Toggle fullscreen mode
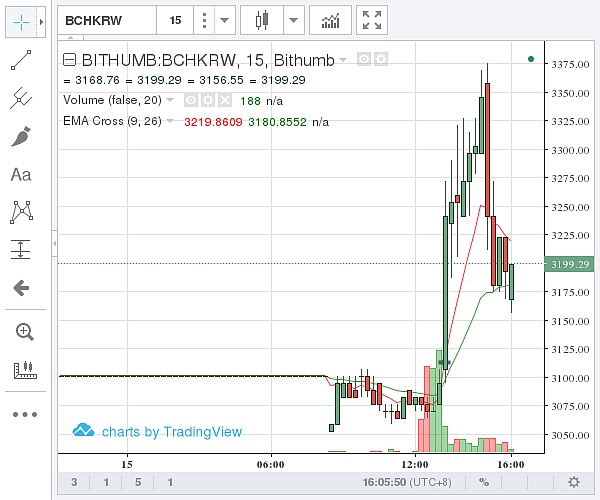The width and height of the screenshot is (600, 500). [372, 20]
